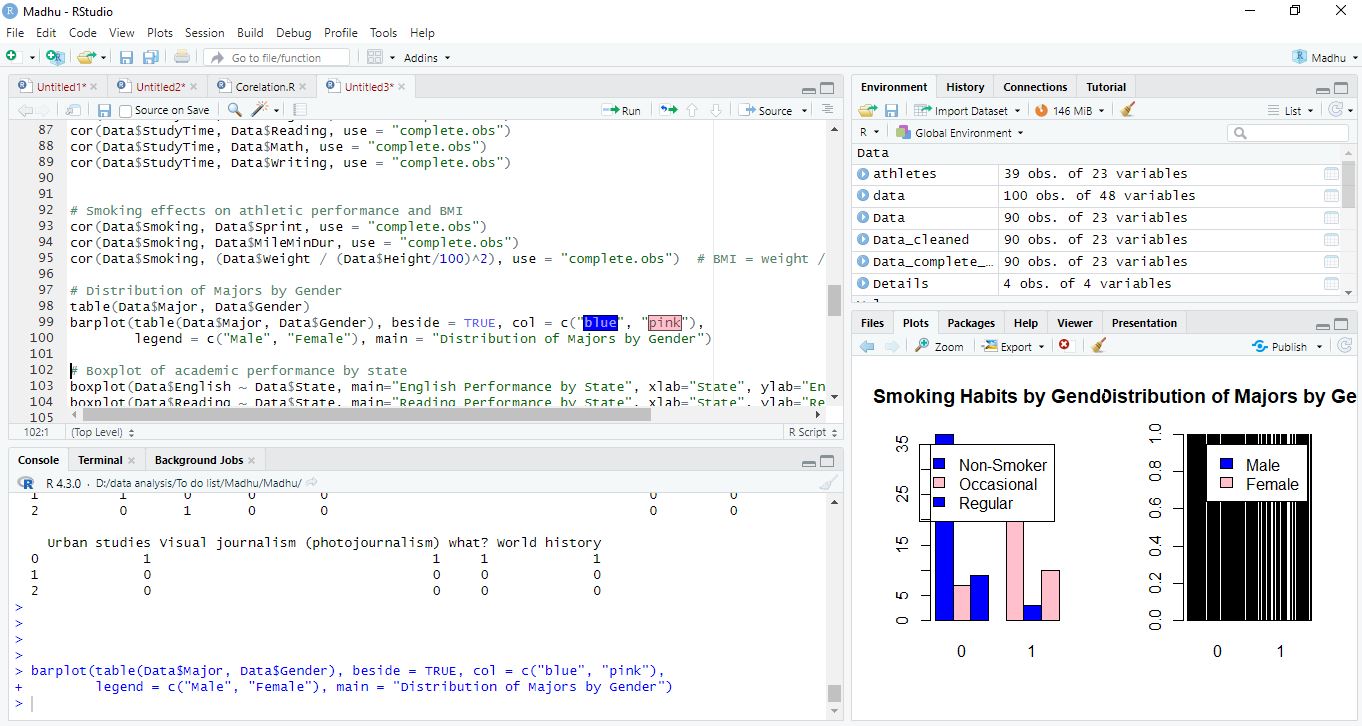This screenshot has width=1362, height=726.
Task: Open an existing file folder icon
Action: click(86, 57)
